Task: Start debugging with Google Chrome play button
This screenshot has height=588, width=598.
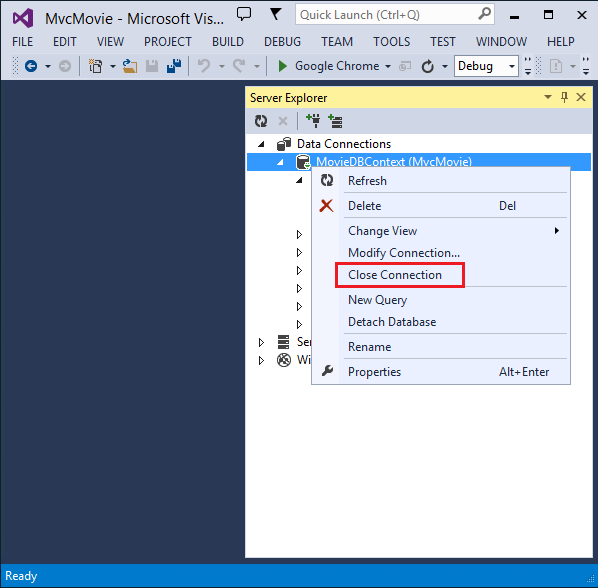Action: 283,66
